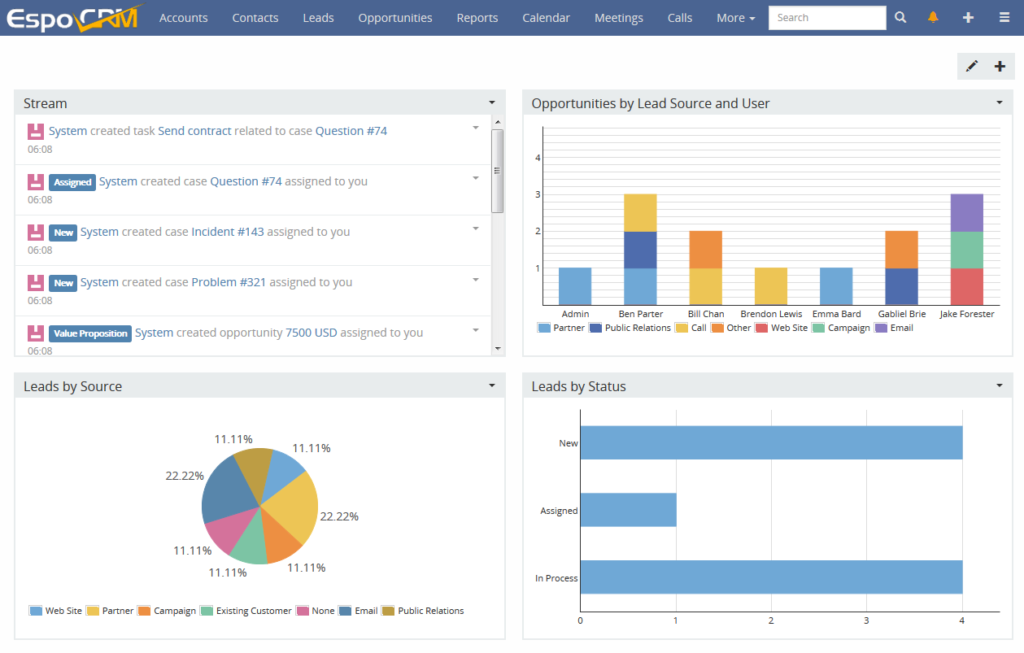Image resolution: width=1024 pixels, height=653 pixels.
Task: Click the edit dashboard pencil icon
Action: tap(972, 66)
